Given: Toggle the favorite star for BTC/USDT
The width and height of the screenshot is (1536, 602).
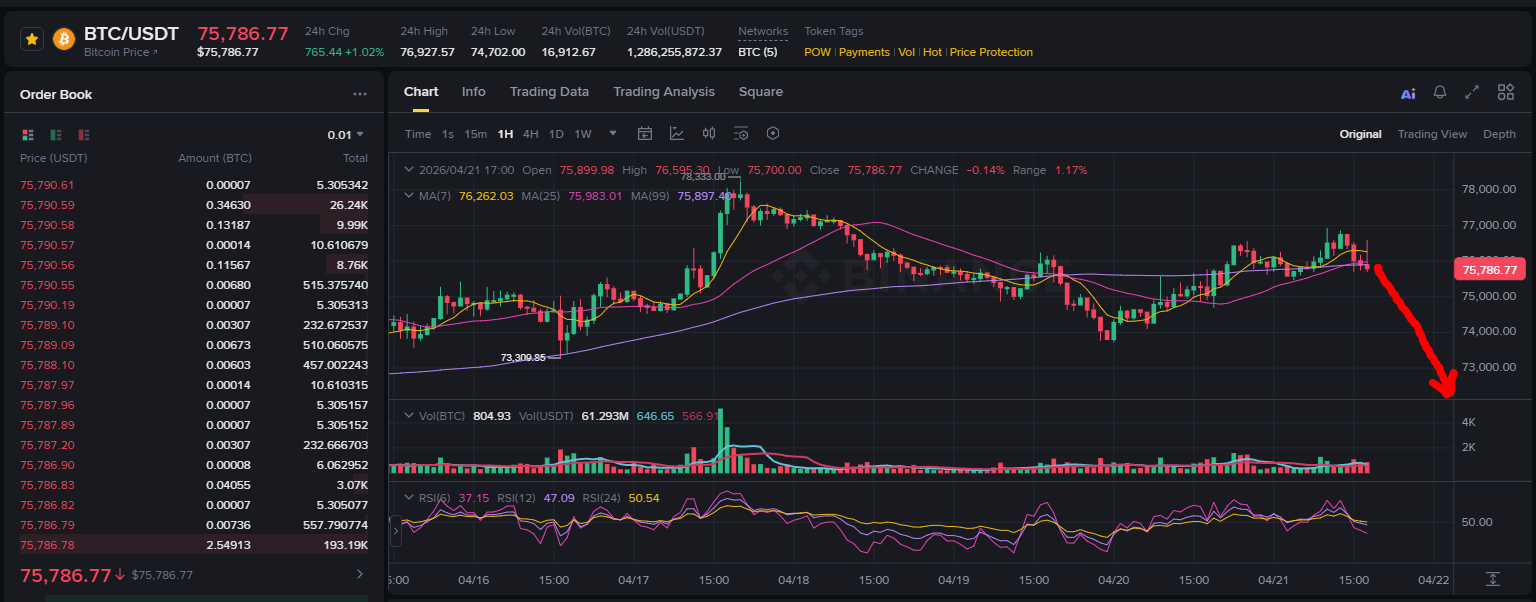Looking at the screenshot, I should click(32, 39).
